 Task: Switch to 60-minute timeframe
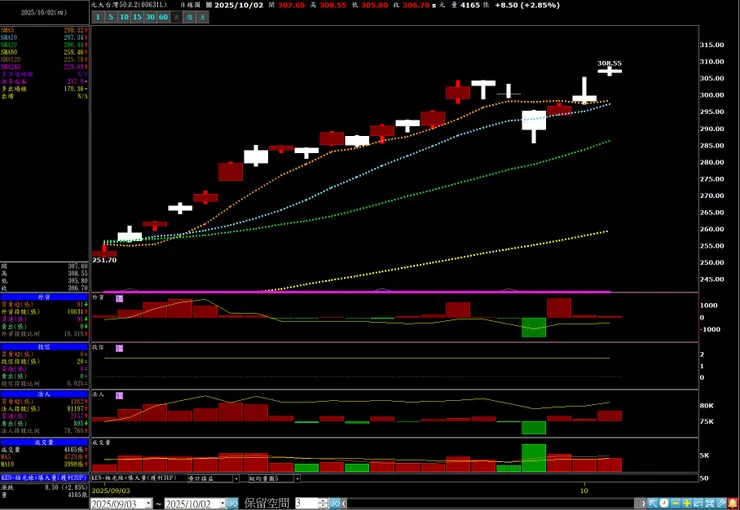pos(163,17)
